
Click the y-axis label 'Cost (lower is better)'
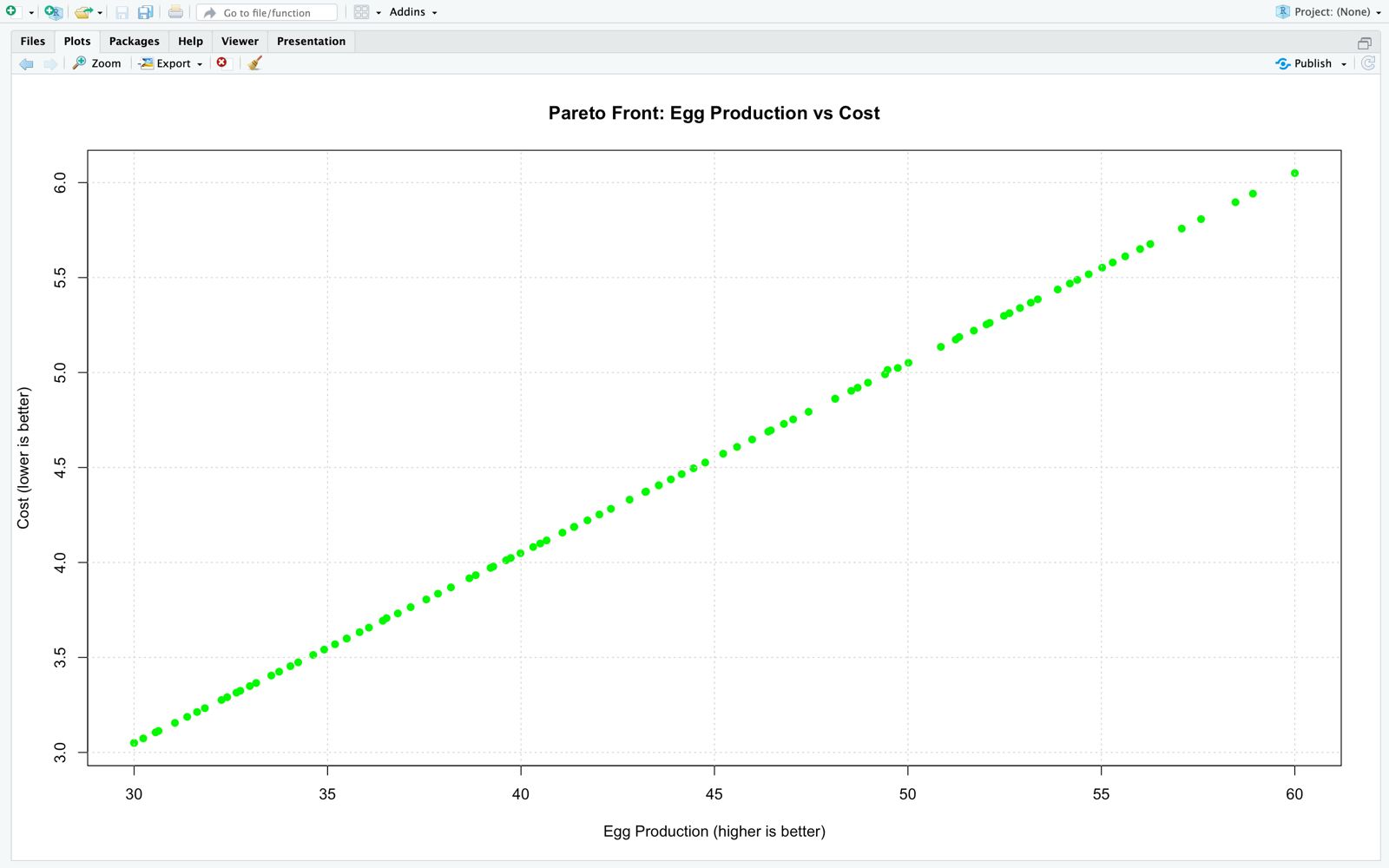tap(23, 457)
